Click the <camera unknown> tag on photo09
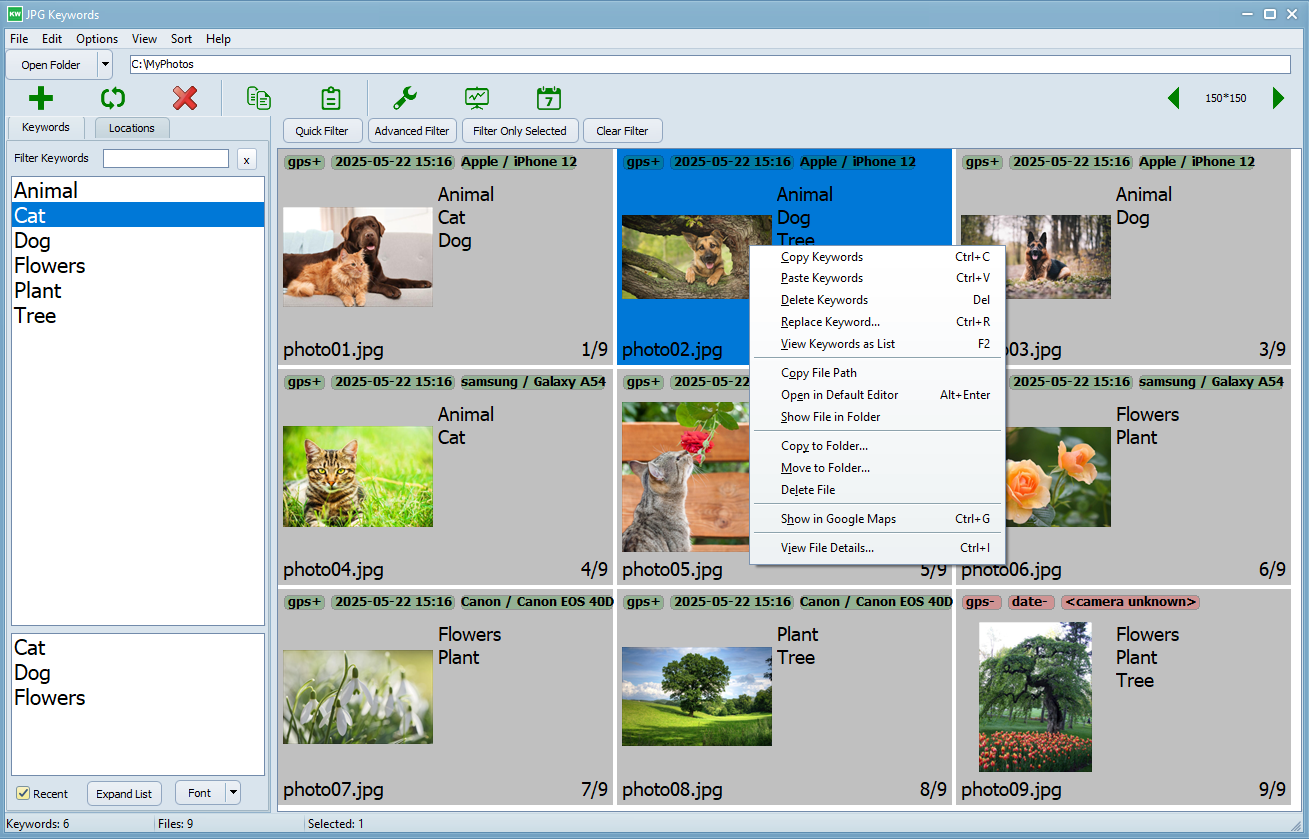1309x839 pixels. click(1130, 602)
